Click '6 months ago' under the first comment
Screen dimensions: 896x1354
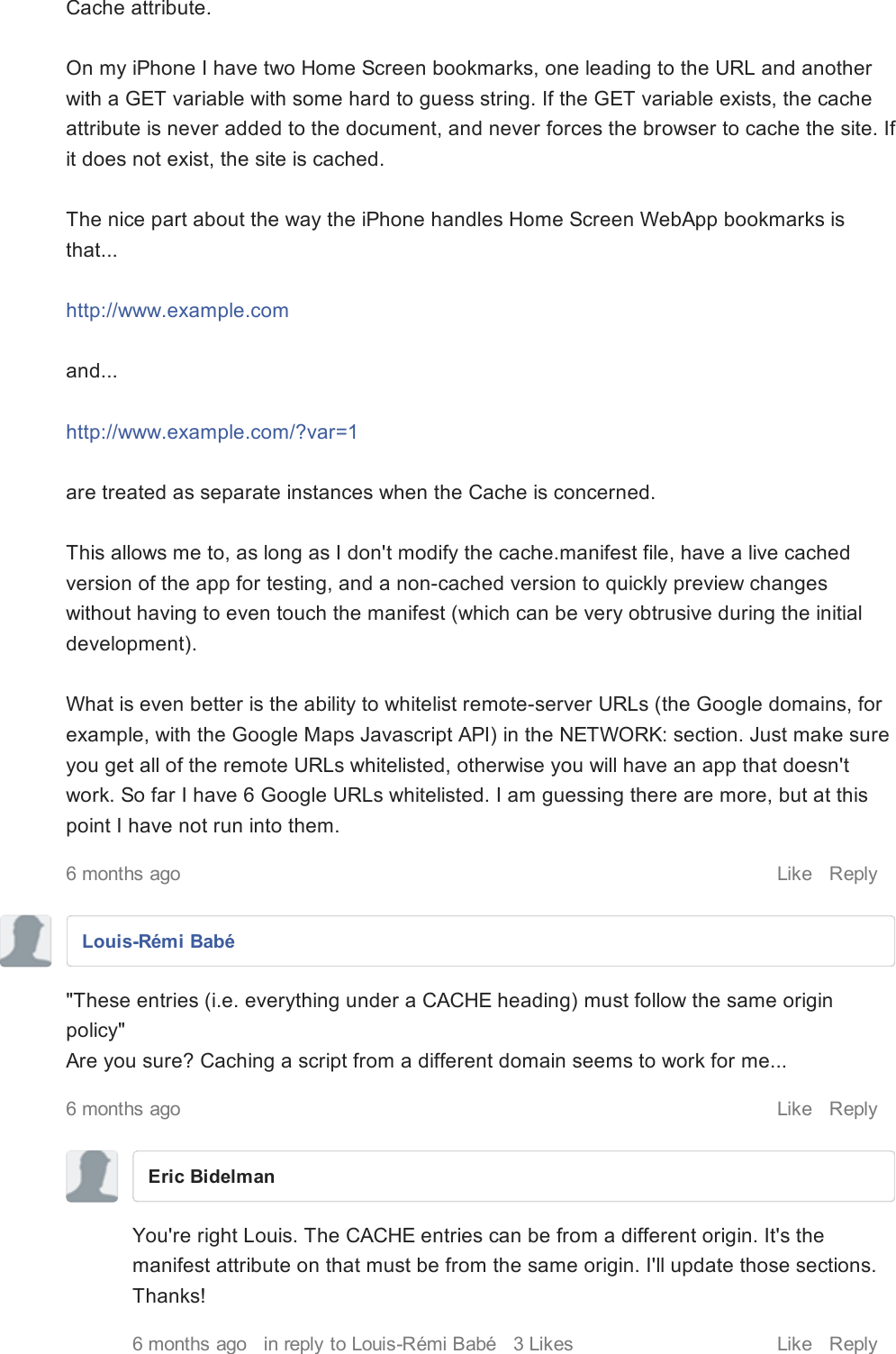123,873
